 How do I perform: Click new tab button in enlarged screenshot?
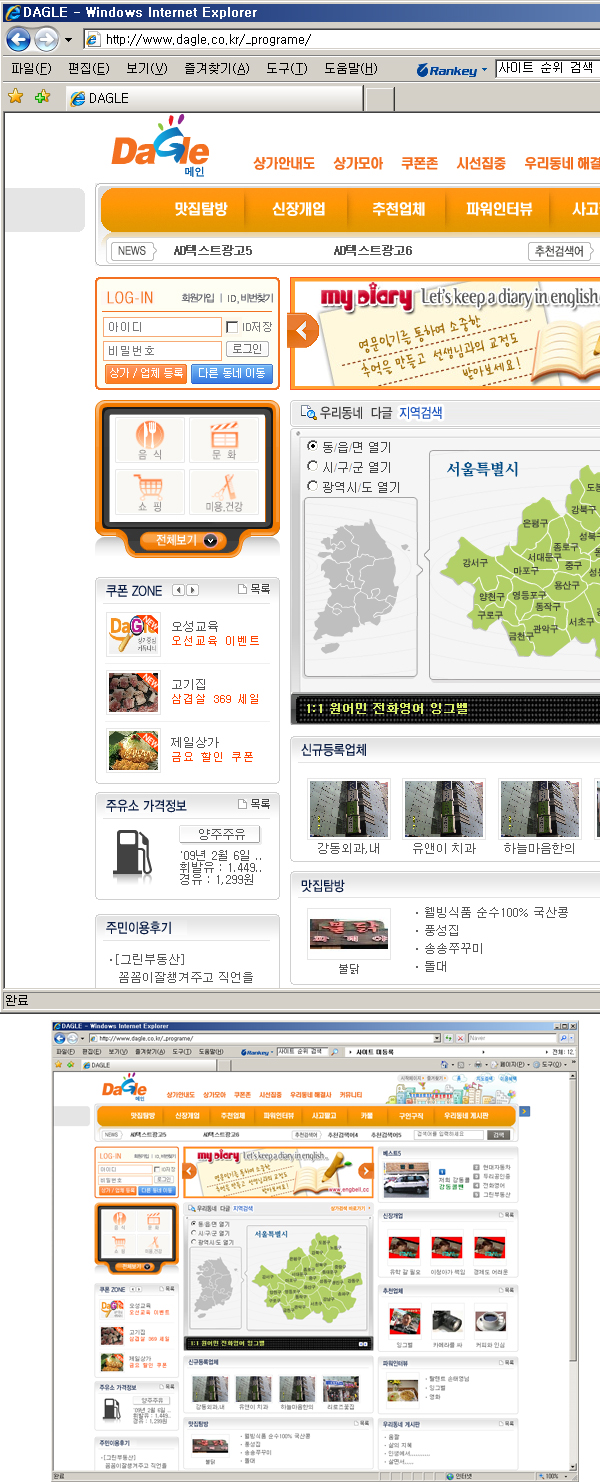[x=380, y=98]
